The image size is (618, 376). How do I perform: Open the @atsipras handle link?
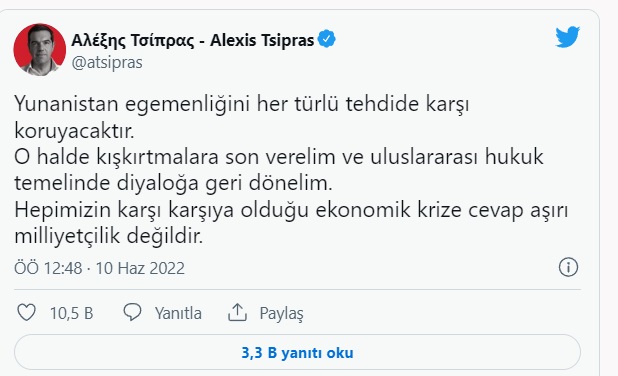coord(107,63)
